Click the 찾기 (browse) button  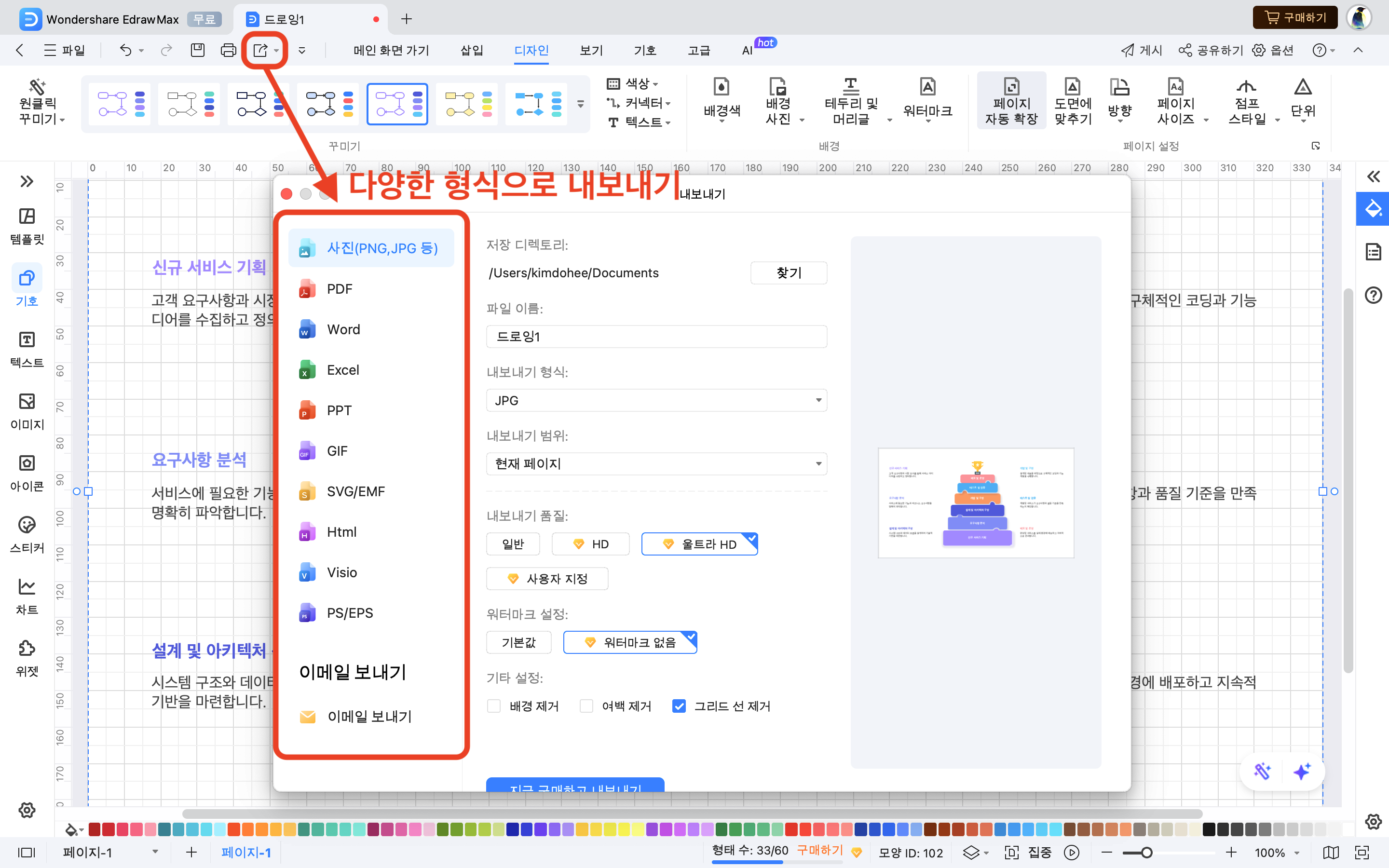point(788,272)
